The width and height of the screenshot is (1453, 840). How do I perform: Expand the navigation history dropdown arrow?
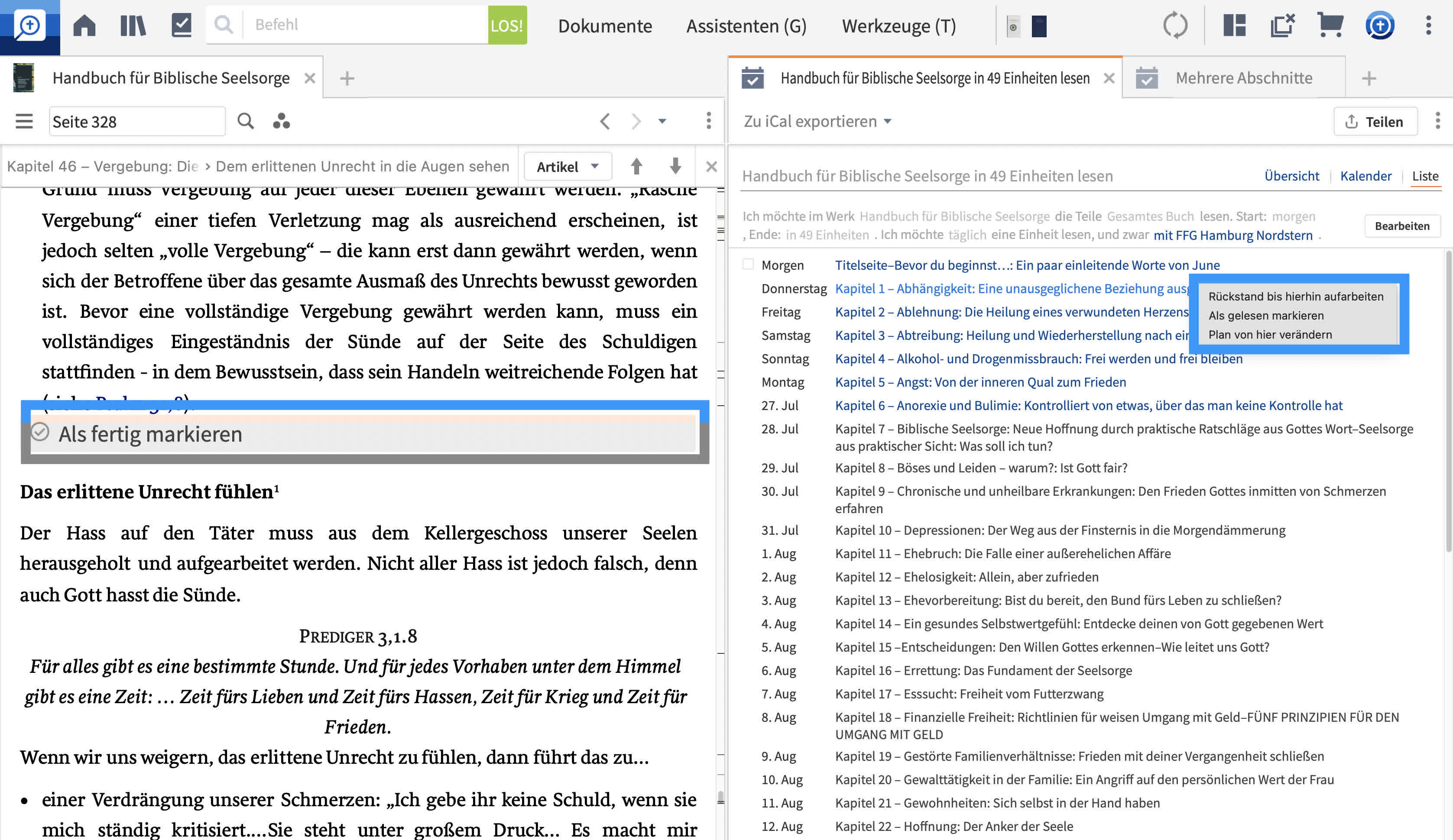pyautogui.click(x=662, y=121)
